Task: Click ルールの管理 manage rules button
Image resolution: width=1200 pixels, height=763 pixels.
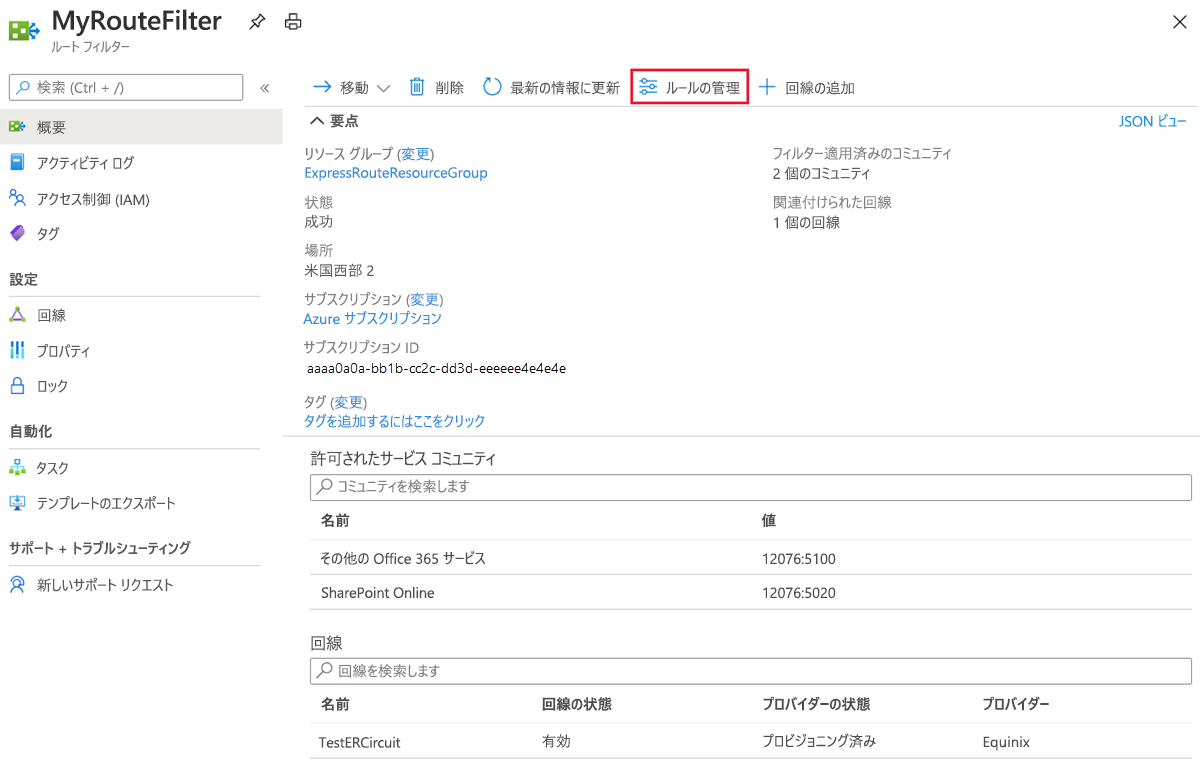Action: (690, 87)
